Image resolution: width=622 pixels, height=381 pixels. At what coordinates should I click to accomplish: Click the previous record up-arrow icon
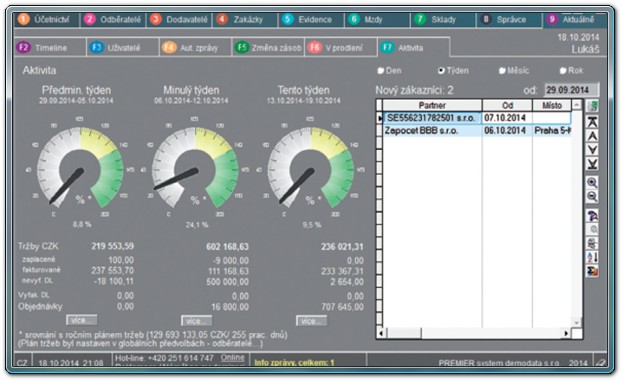tap(592, 136)
